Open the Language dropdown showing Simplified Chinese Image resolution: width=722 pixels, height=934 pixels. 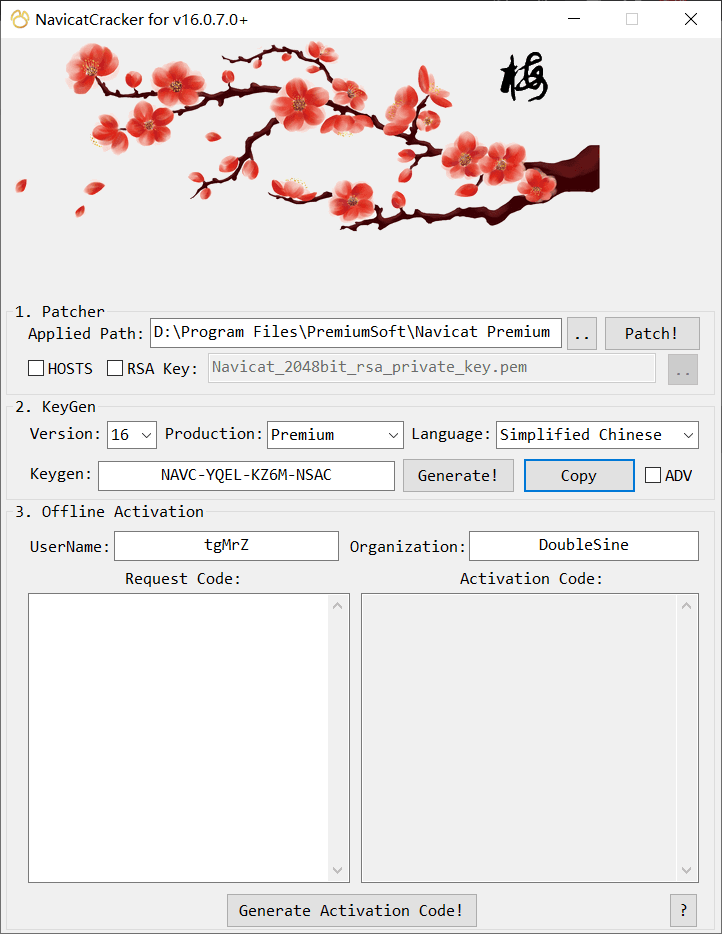(597, 435)
